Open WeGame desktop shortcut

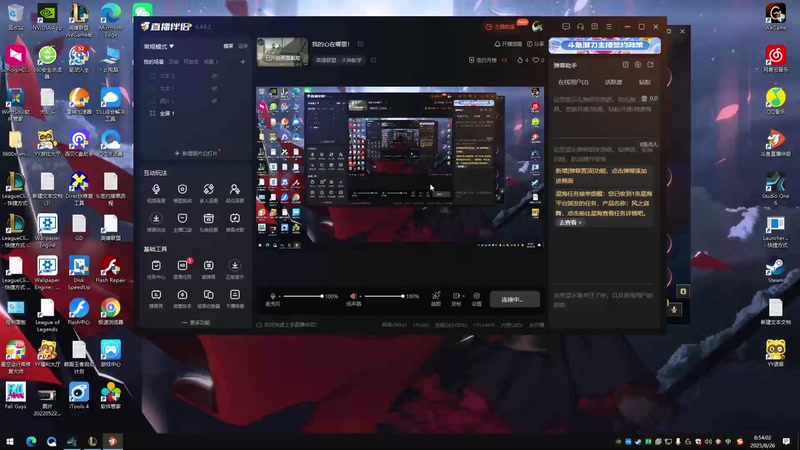[x=776, y=17]
